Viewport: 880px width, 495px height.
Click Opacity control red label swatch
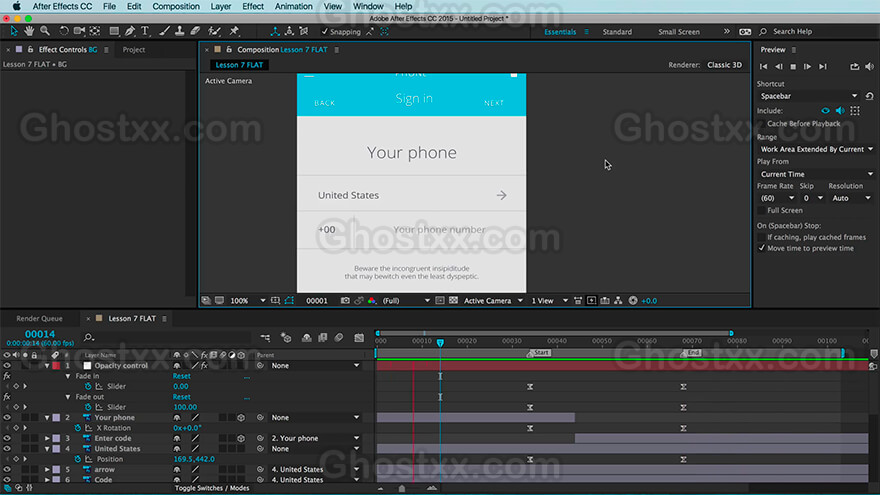pos(56,365)
